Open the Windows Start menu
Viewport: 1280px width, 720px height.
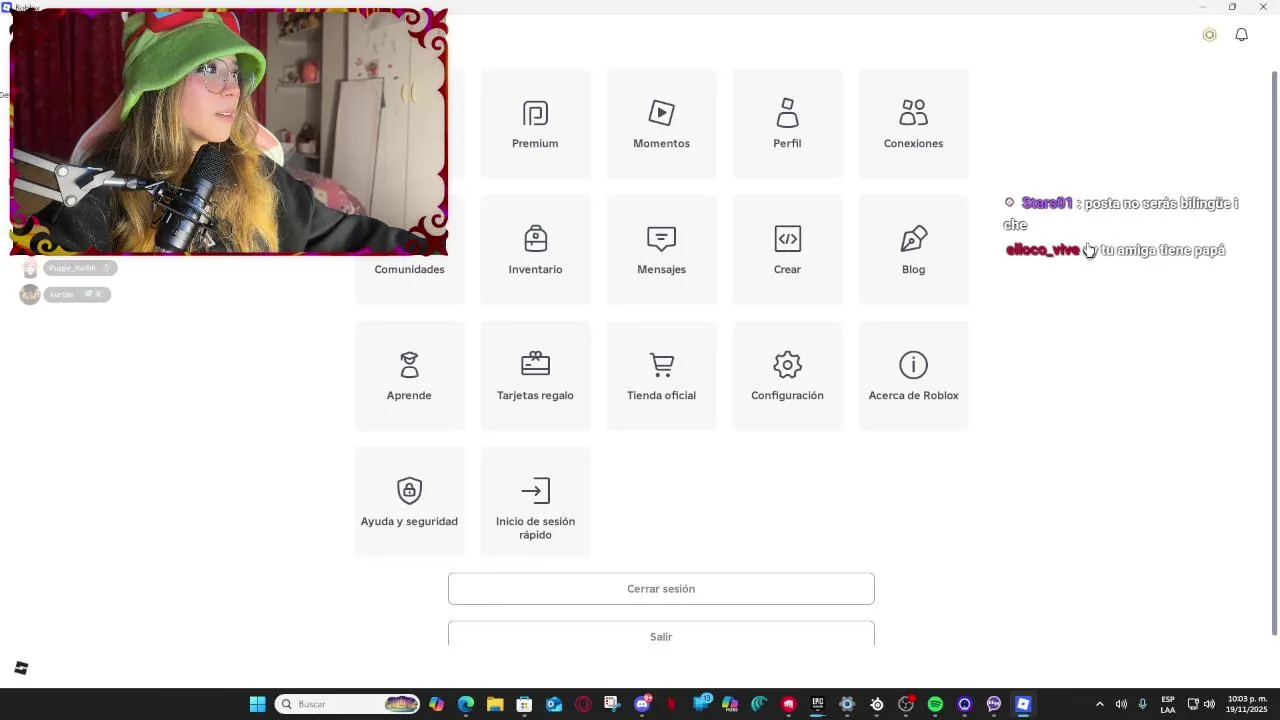click(257, 704)
